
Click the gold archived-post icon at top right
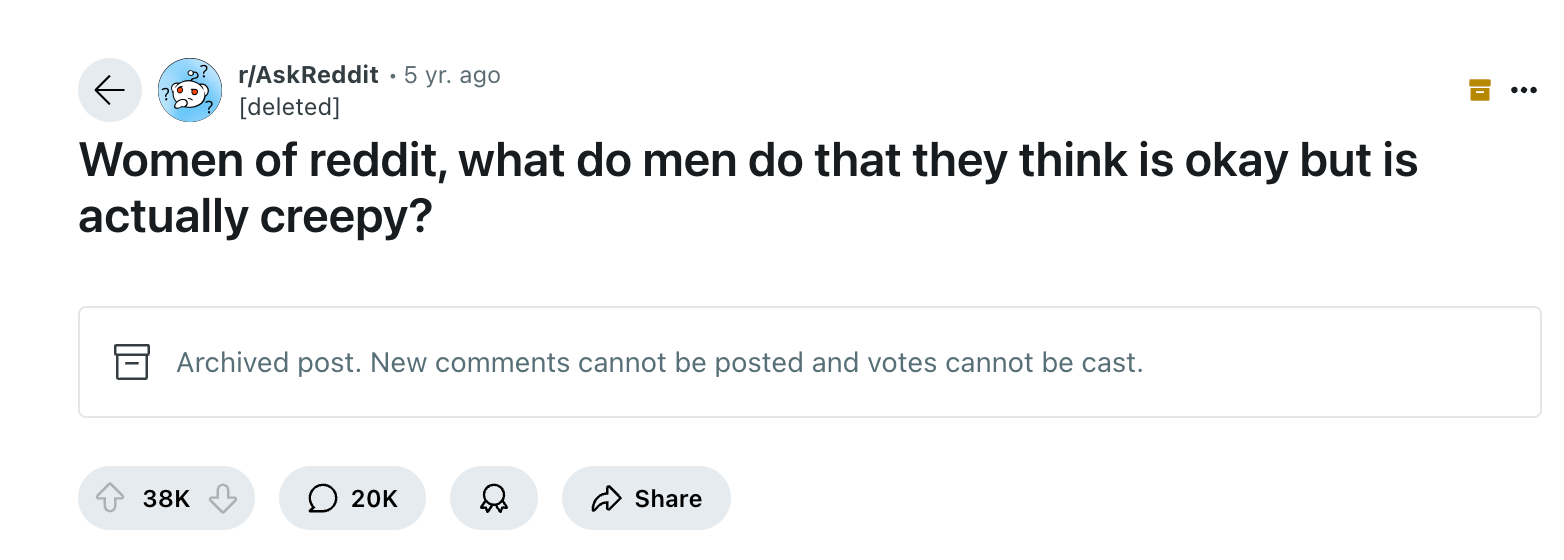(1479, 90)
